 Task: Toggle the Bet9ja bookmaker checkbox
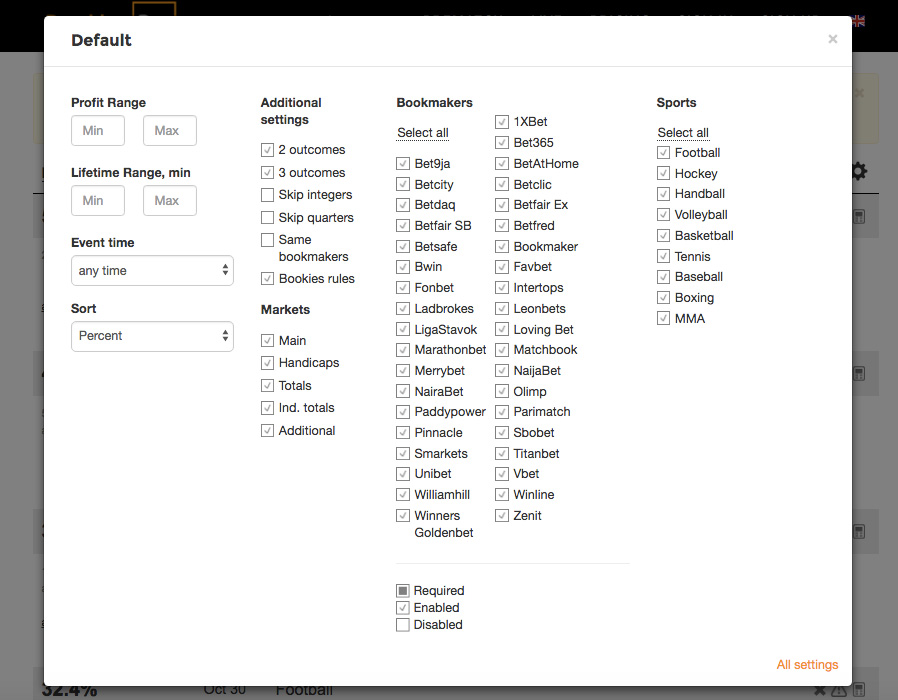click(403, 164)
